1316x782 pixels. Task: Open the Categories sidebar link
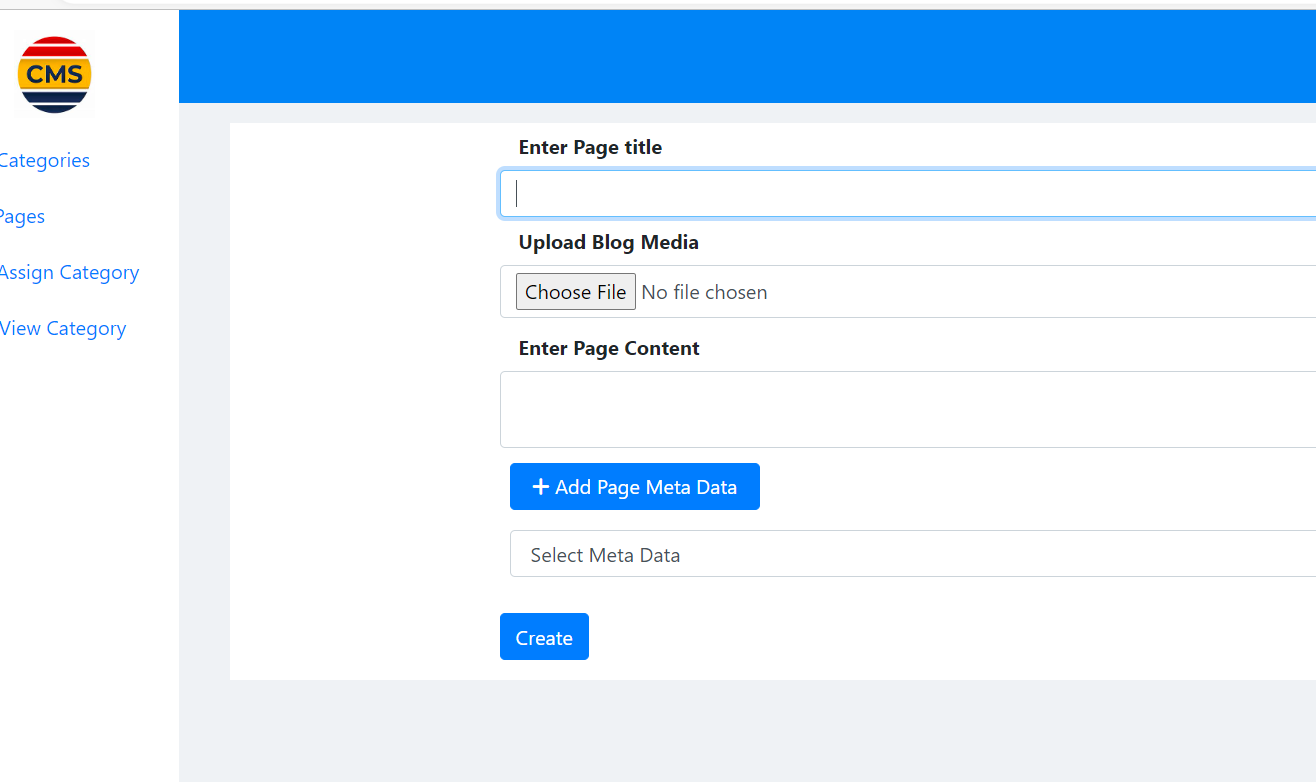point(45,160)
